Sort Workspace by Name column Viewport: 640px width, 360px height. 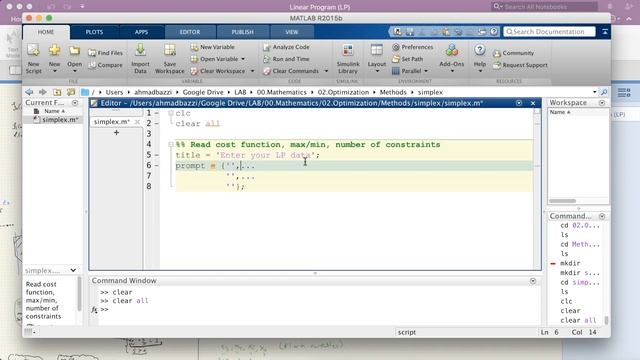click(x=560, y=112)
